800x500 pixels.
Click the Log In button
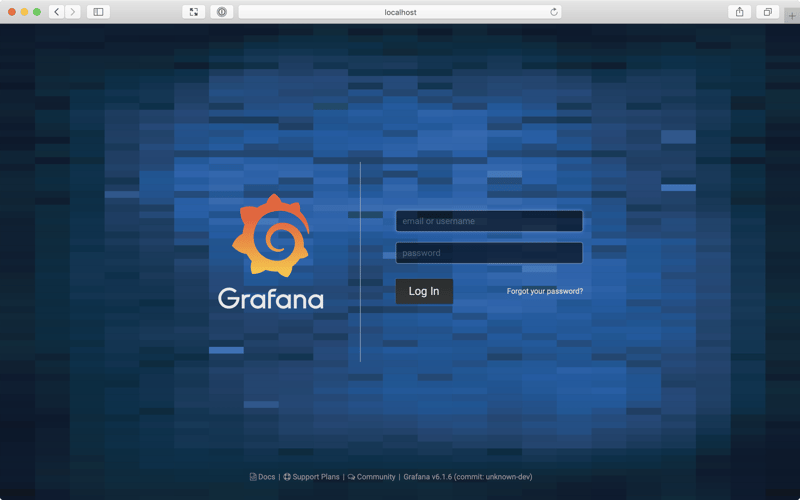coord(424,291)
